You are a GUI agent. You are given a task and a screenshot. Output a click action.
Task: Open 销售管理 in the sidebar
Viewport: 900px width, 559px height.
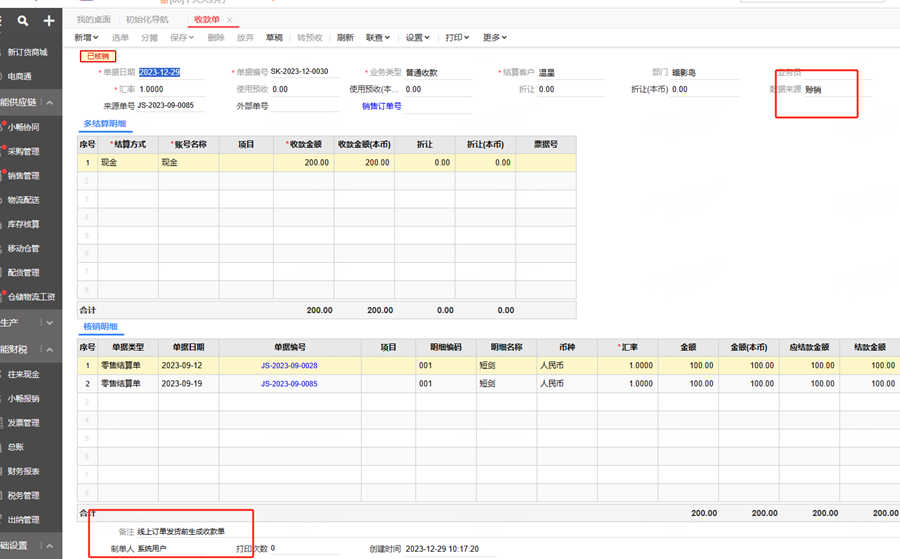pyautogui.click(x=24, y=176)
